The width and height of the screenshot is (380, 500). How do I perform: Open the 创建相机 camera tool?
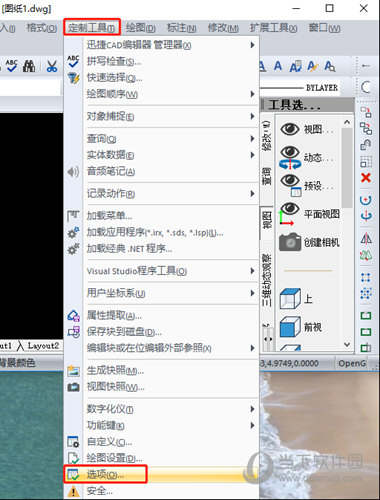tap(309, 242)
